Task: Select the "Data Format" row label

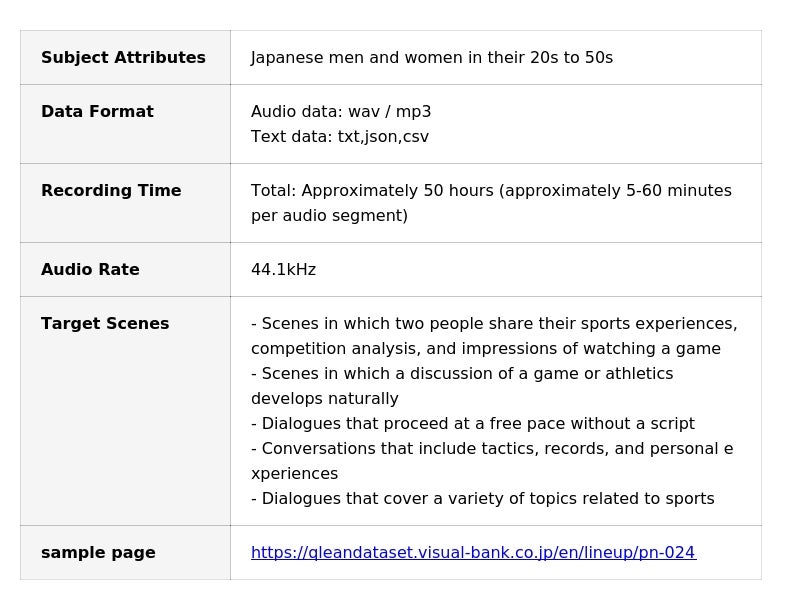Action: (x=97, y=112)
